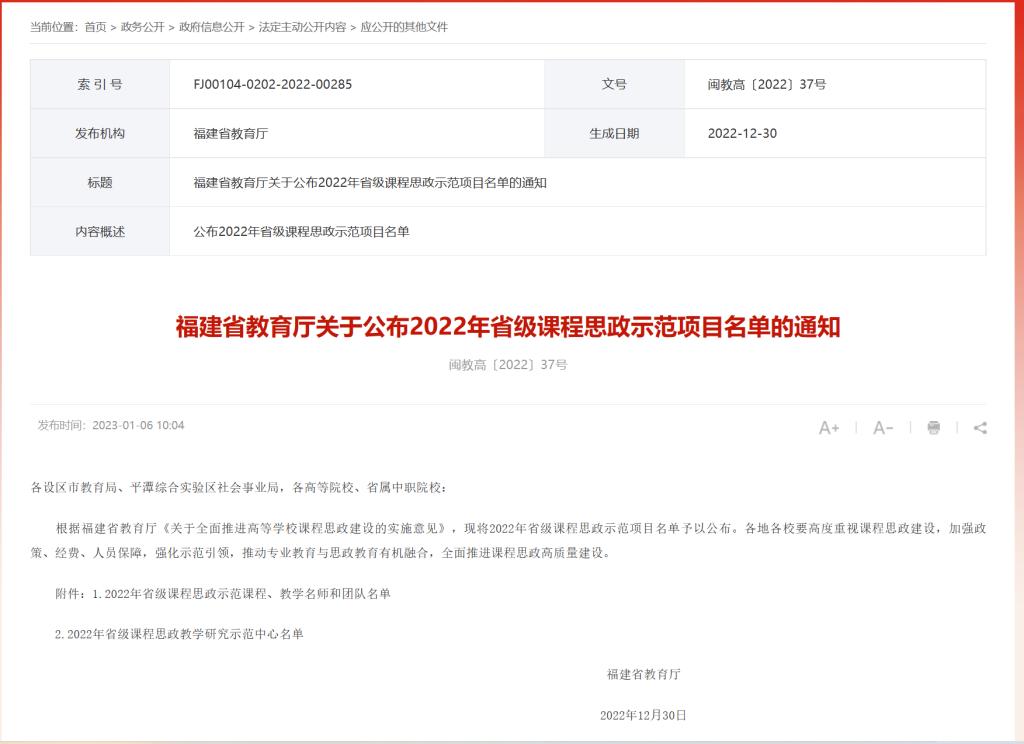Decrease font size with A- icon
This screenshot has width=1024, height=744.
point(883,428)
